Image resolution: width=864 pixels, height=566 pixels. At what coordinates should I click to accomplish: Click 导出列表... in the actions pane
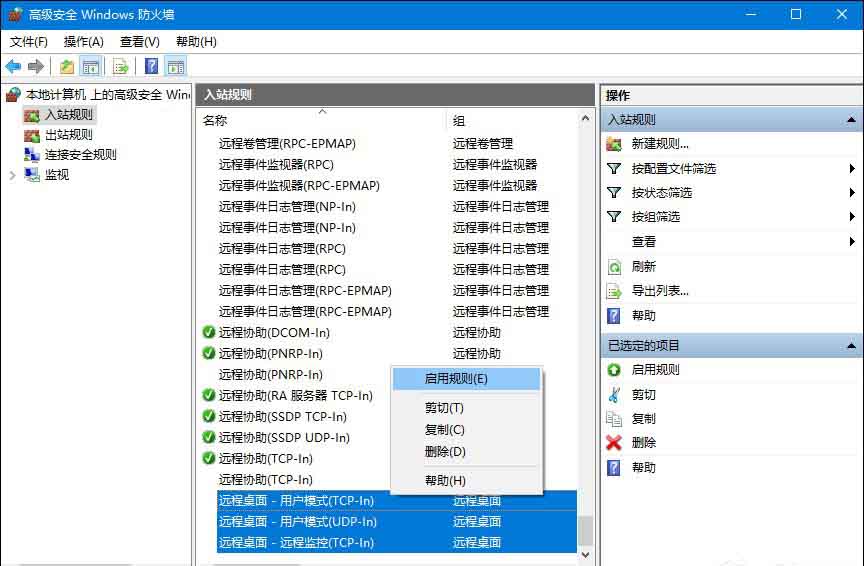coord(660,291)
